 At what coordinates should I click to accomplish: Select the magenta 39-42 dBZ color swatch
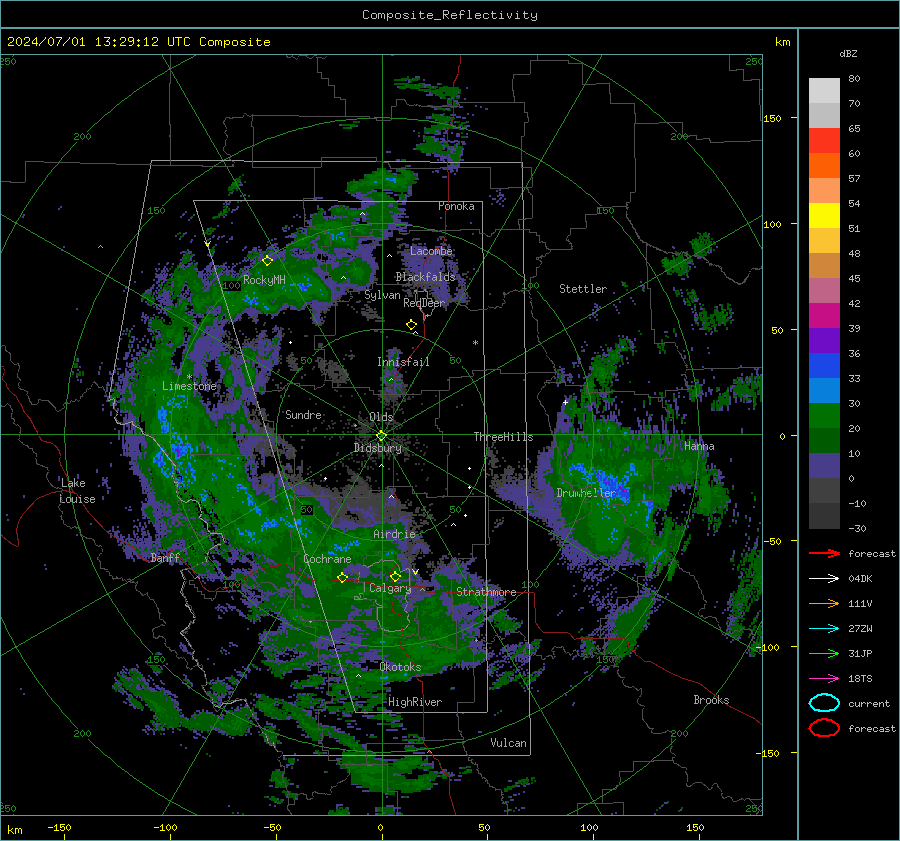(x=824, y=316)
